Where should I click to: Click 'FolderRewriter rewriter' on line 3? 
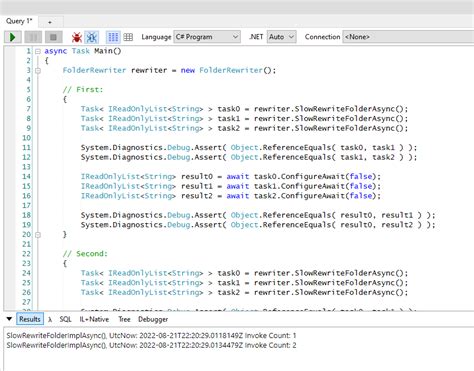click(115, 70)
